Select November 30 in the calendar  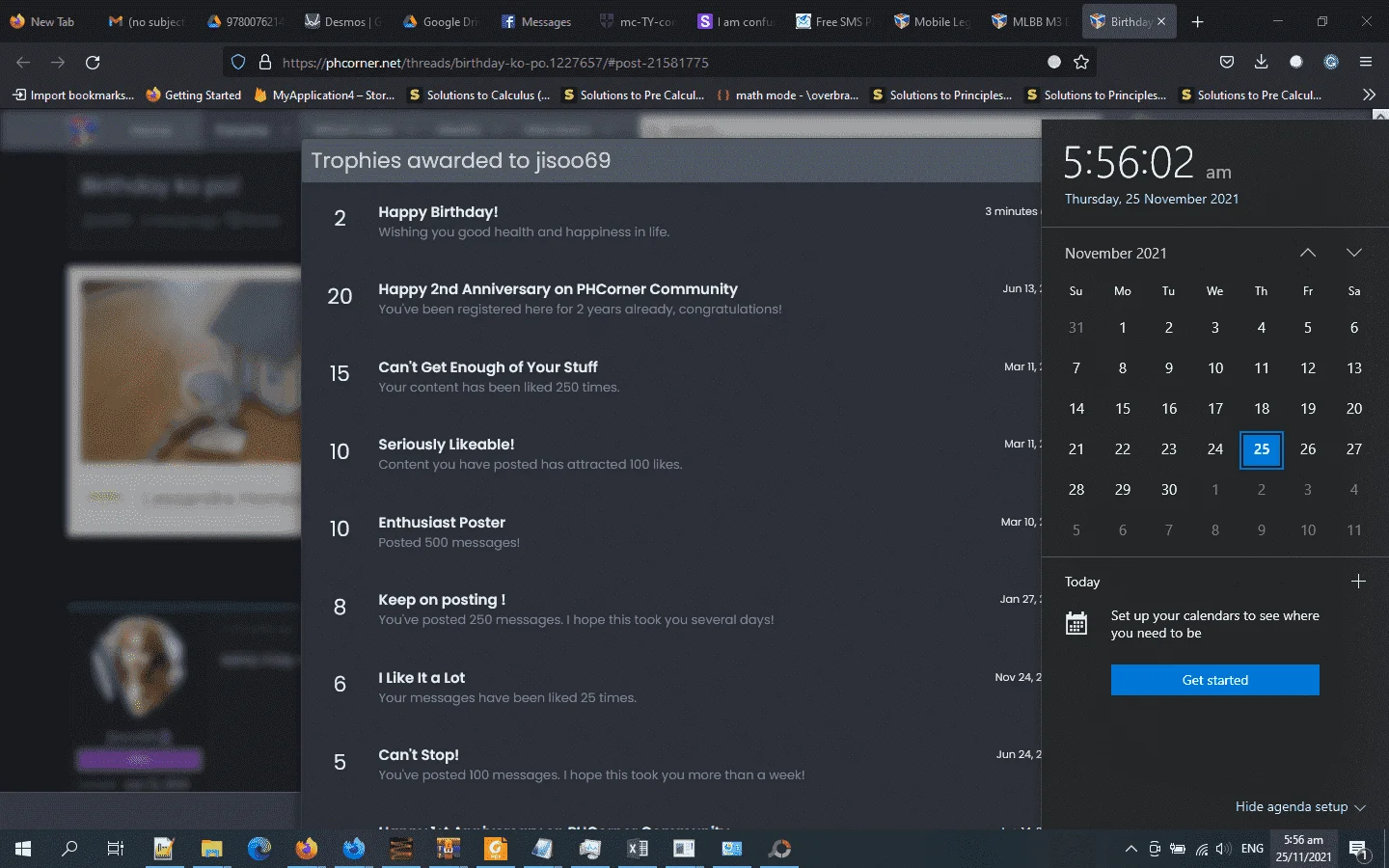coord(1169,490)
